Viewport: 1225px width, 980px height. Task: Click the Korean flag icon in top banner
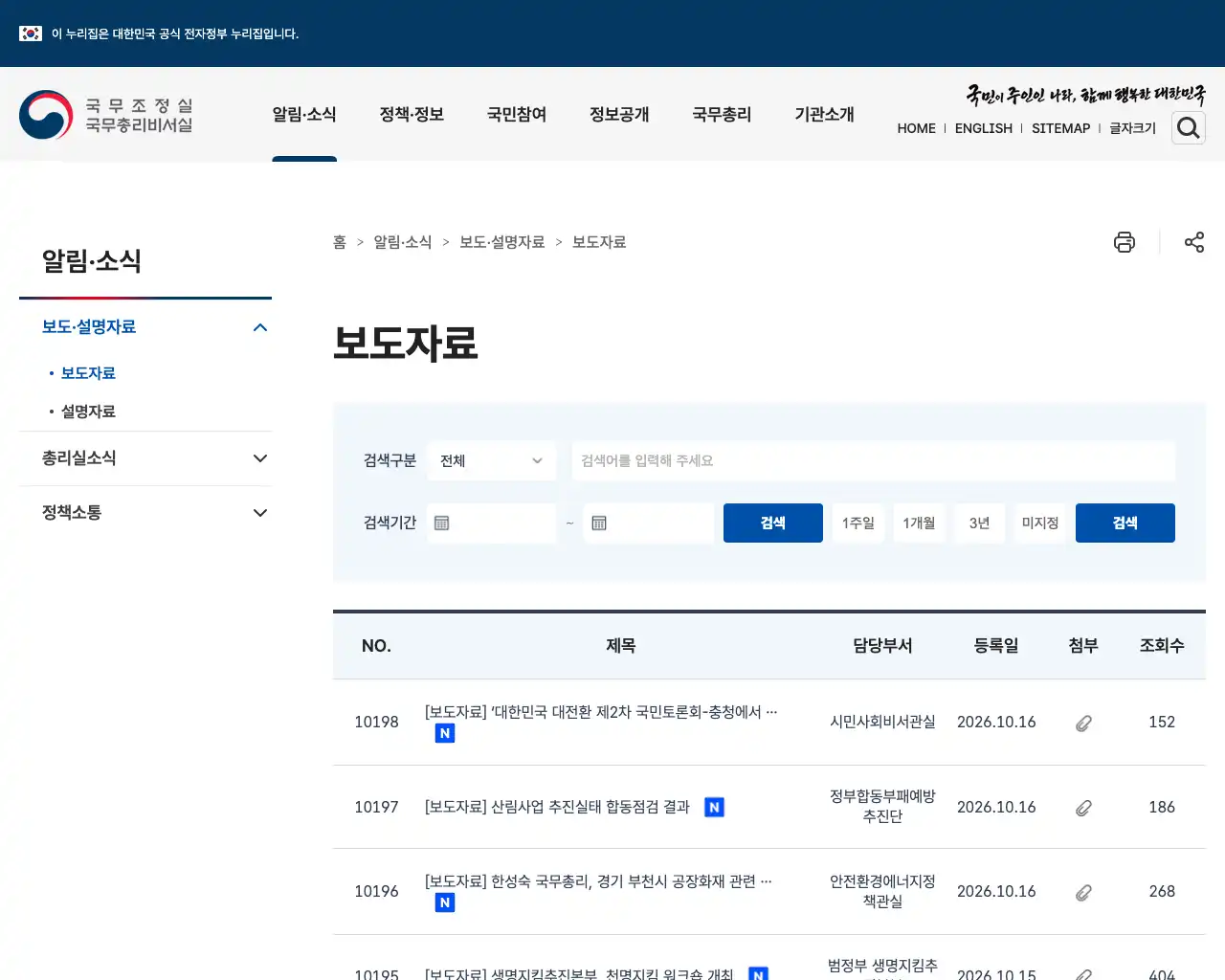point(31,33)
